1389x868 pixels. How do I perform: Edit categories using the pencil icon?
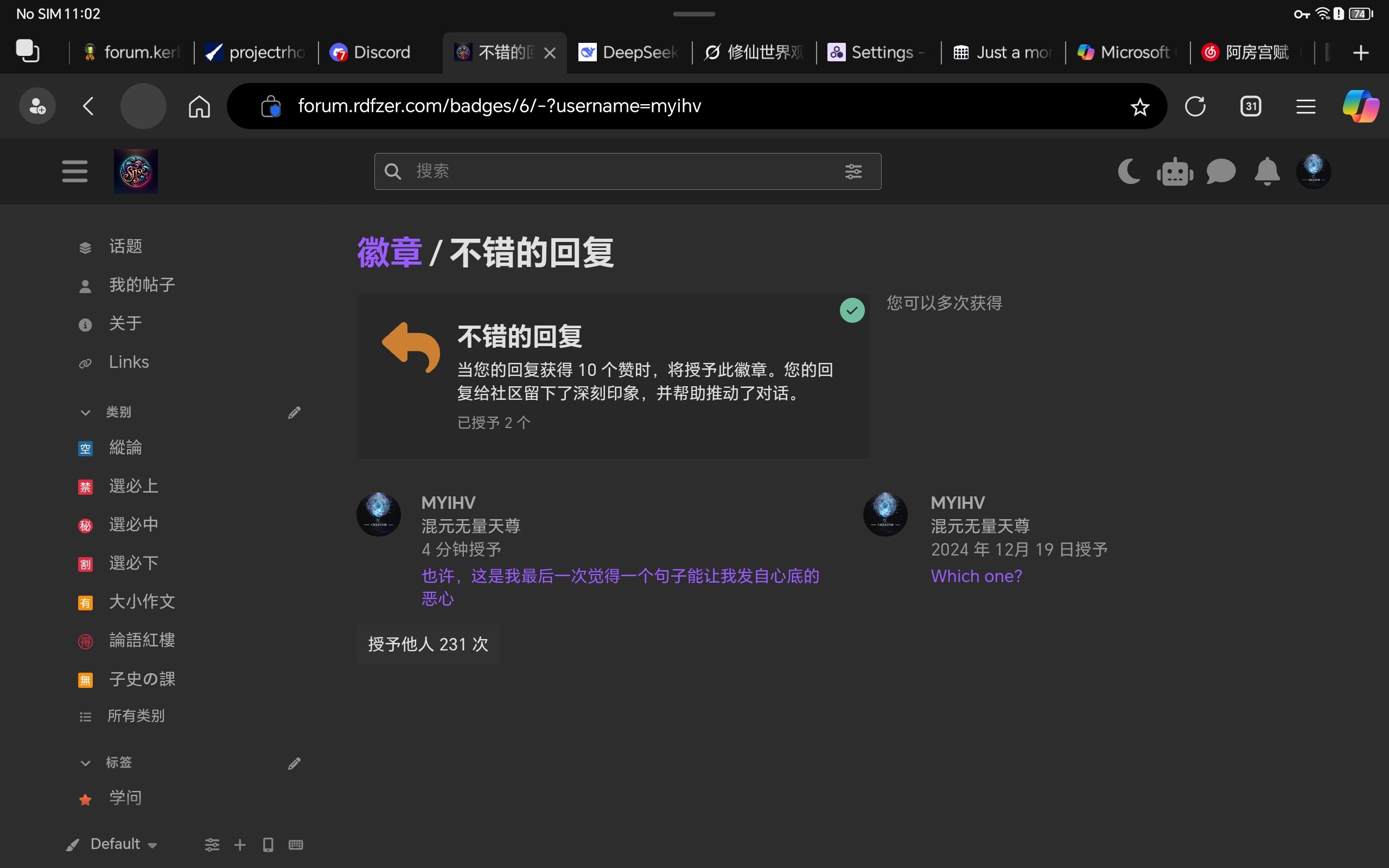point(295,412)
